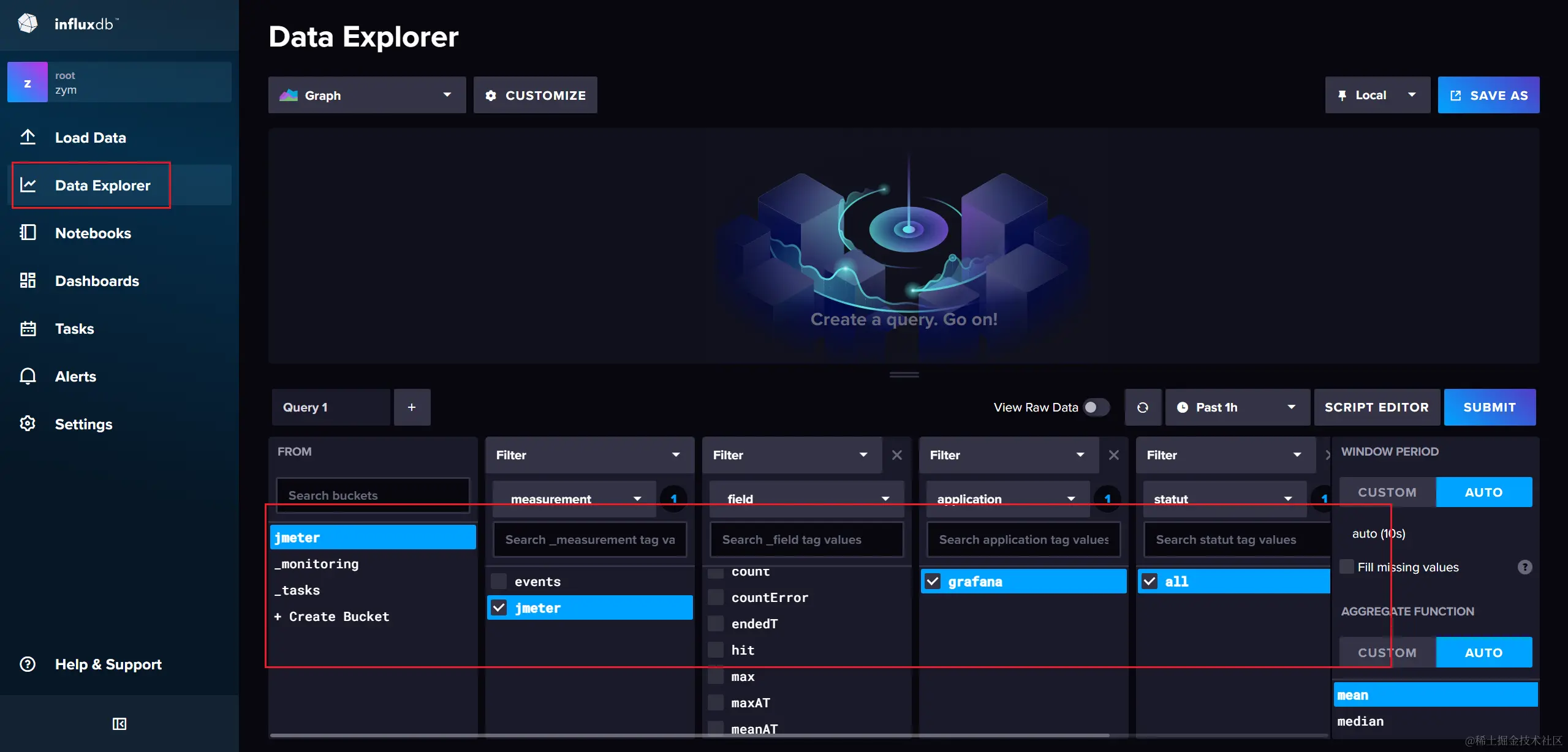Click the question mark next to Fill missing values

(1524, 567)
